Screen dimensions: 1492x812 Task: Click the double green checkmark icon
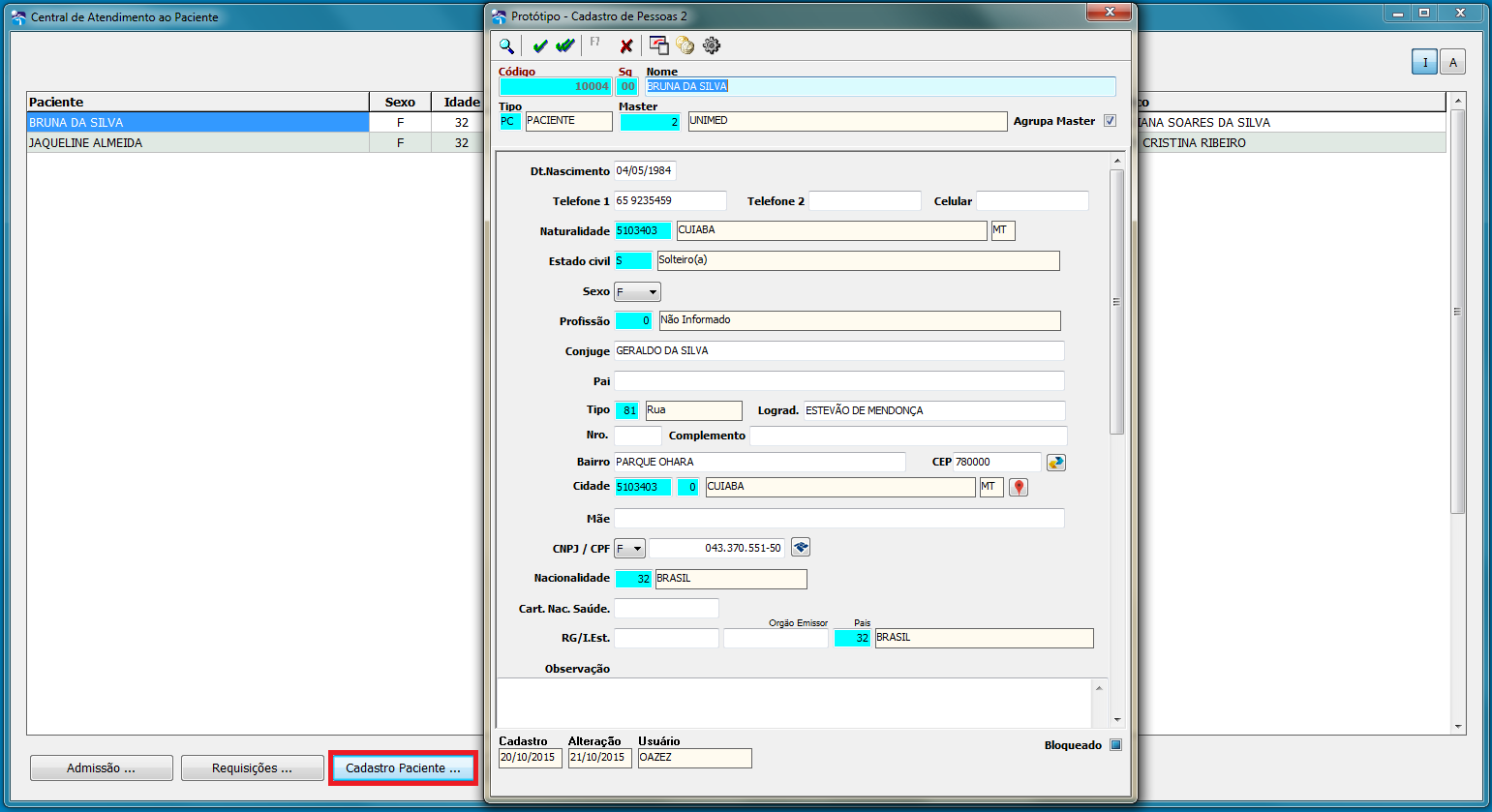pos(565,45)
